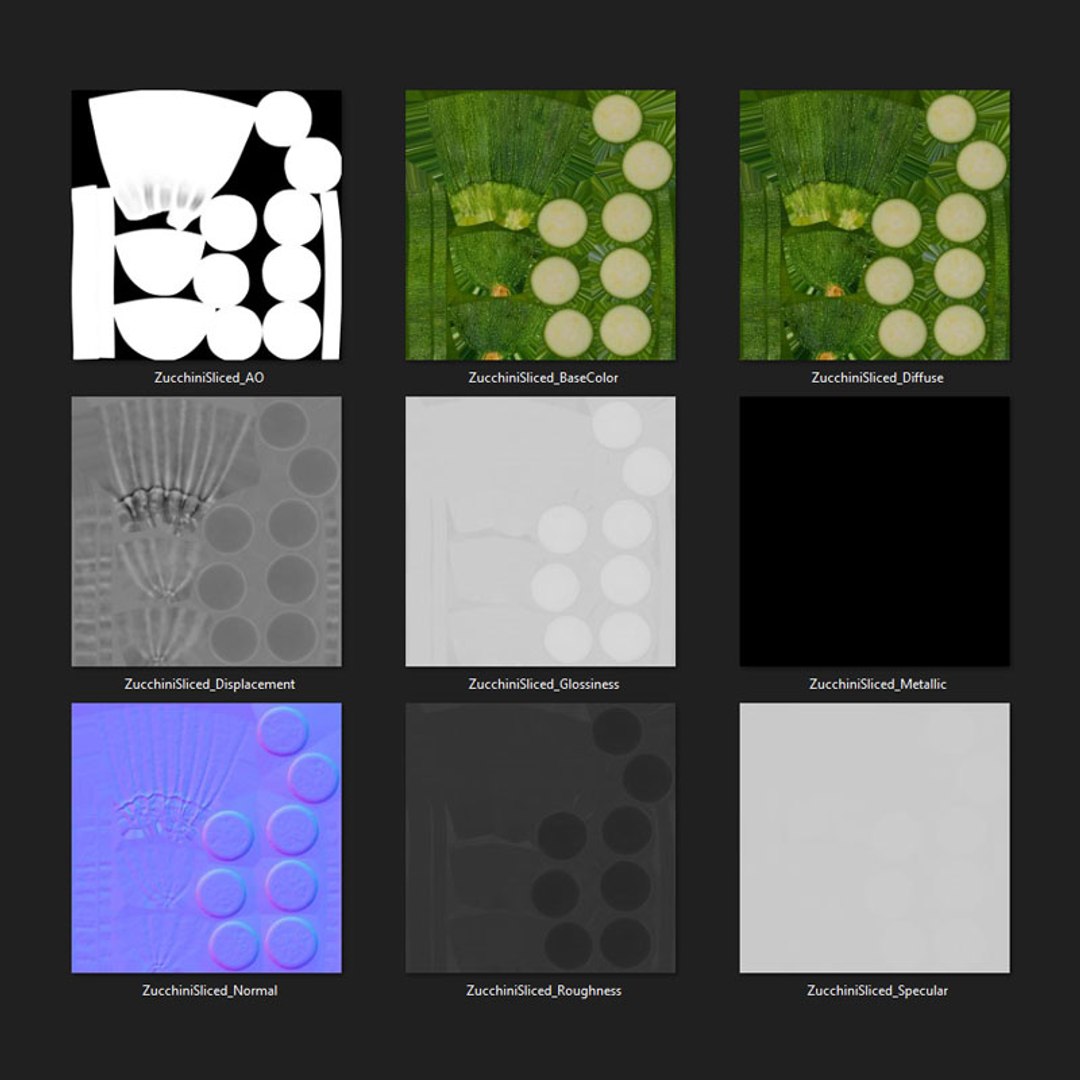
Task: Select the ZucchiniSliced_Glossiness file name label
Action: (x=543, y=684)
